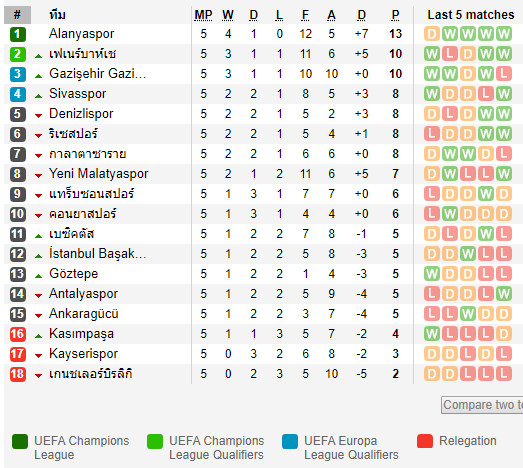Click Kasımpaşa's green W result badge

(432, 334)
